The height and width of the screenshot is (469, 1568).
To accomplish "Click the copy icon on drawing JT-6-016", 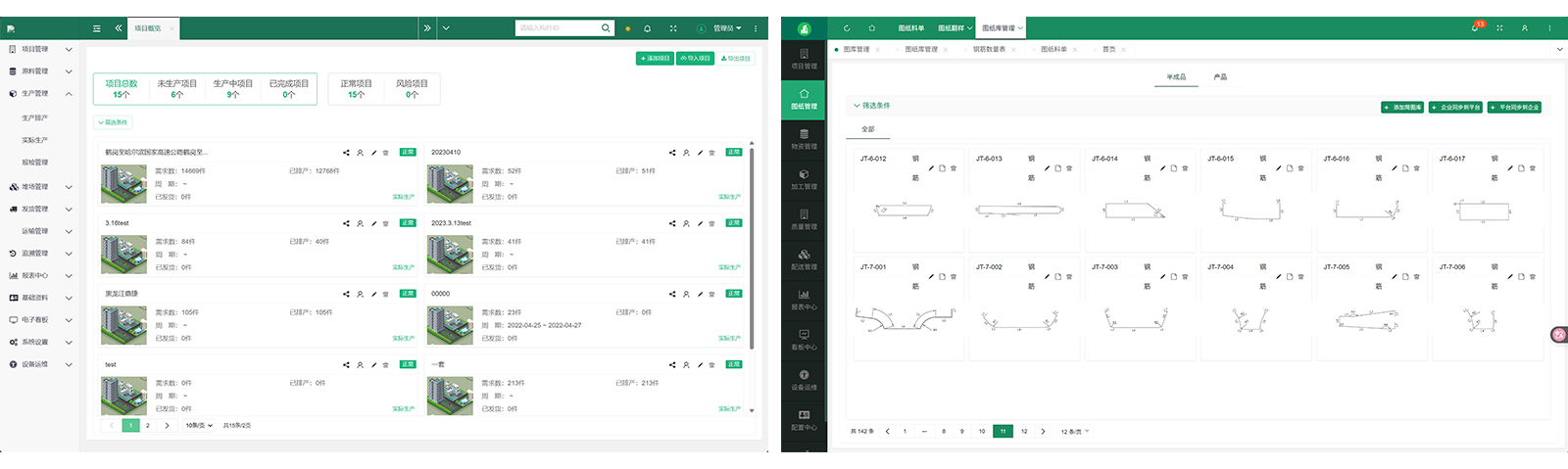I will tap(1405, 168).
